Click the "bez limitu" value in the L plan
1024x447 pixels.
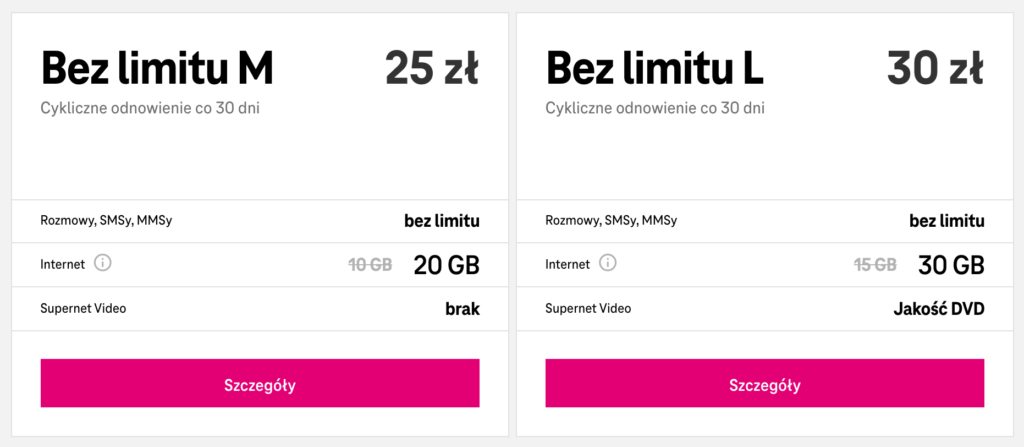coord(946,221)
